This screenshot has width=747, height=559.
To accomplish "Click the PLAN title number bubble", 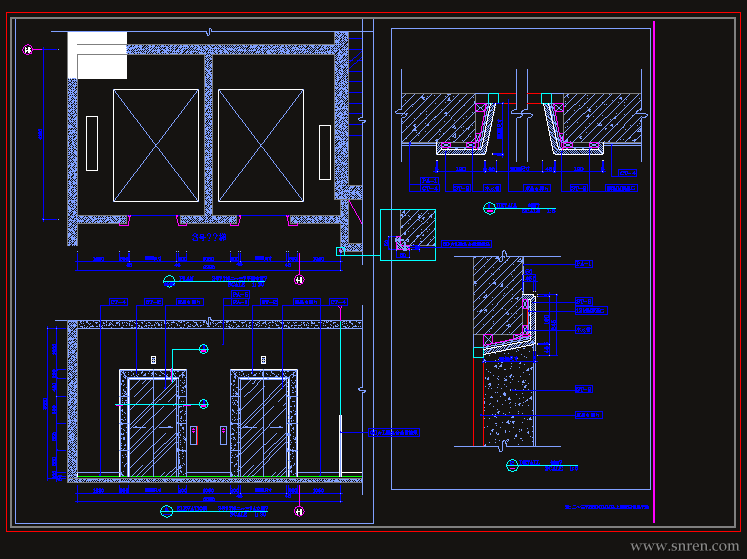I will coord(169,282).
